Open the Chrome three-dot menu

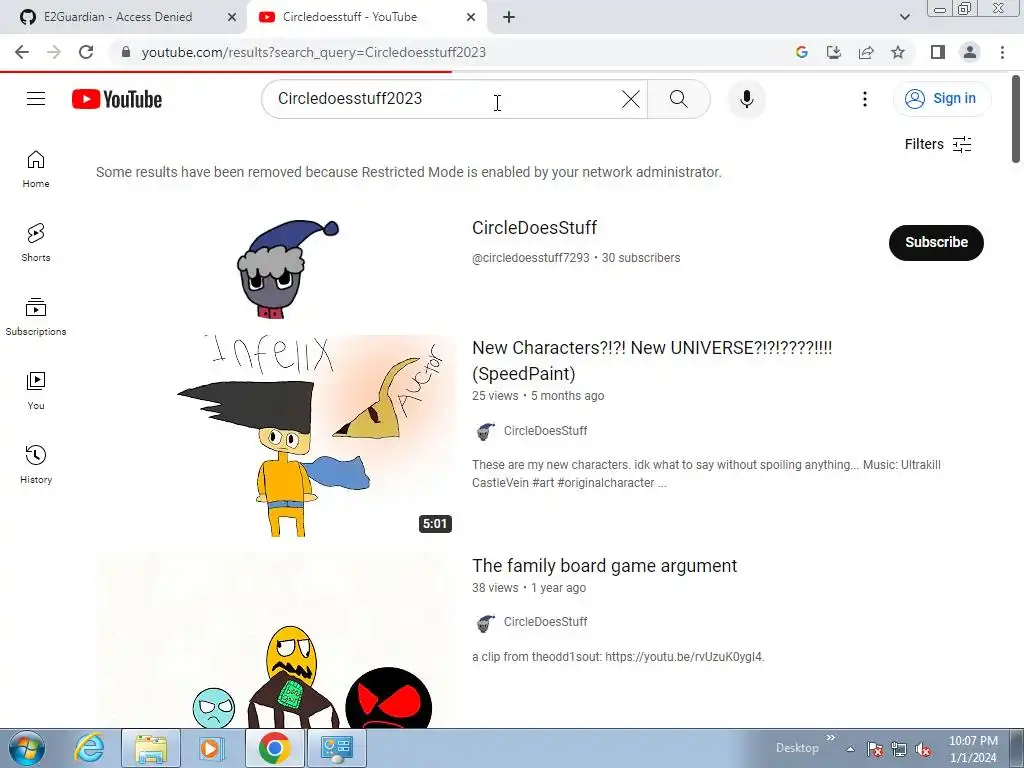(1002, 52)
